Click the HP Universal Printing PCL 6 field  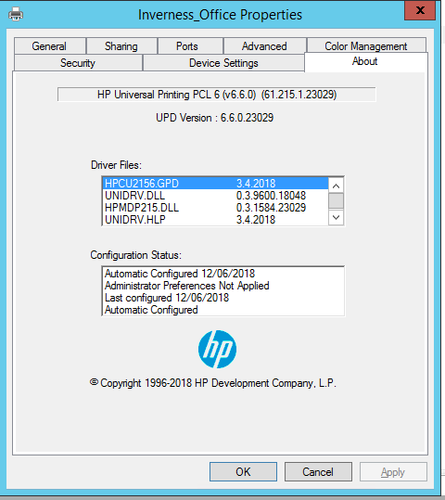coord(217,94)
